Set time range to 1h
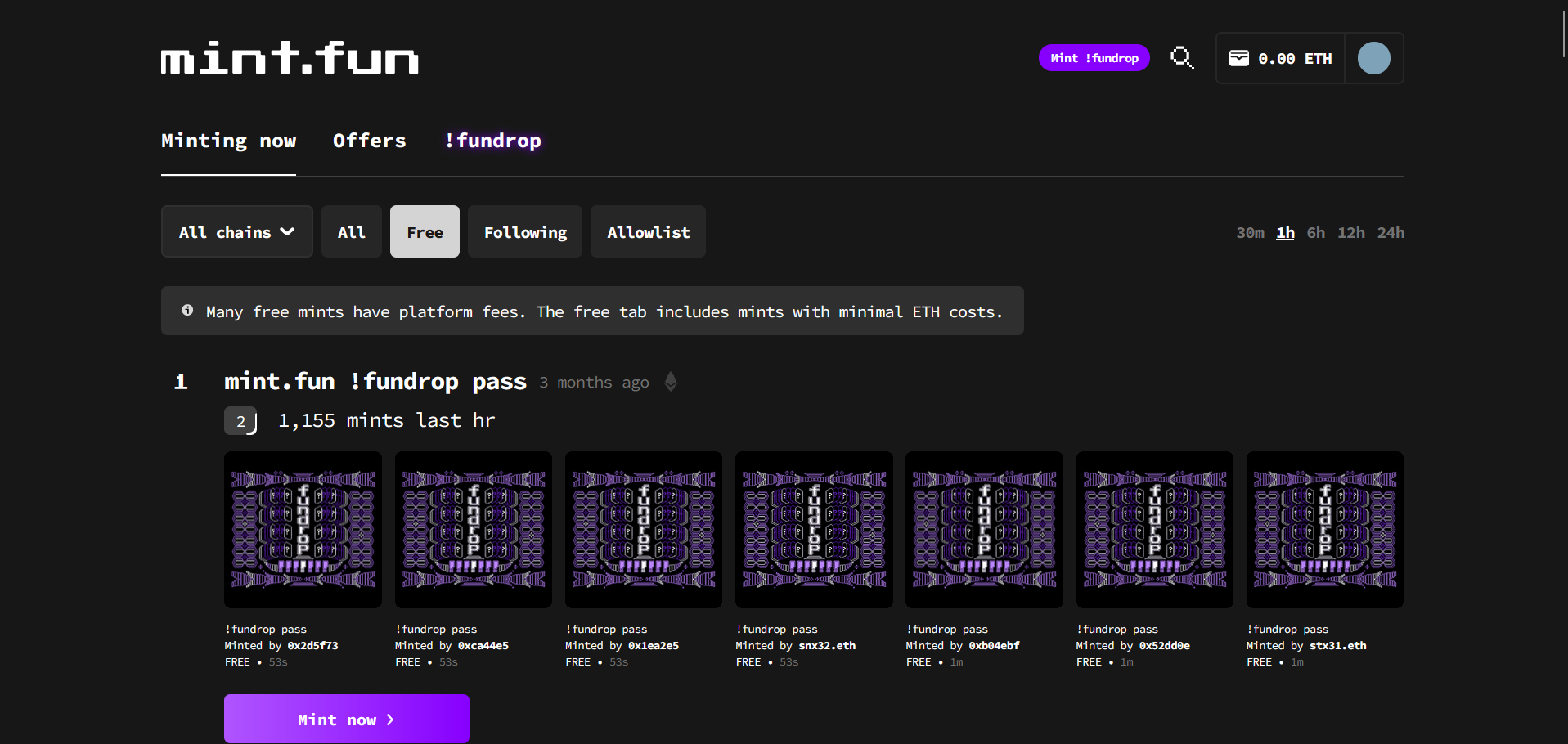1568x744 pixels. (x=1285, y=232)
